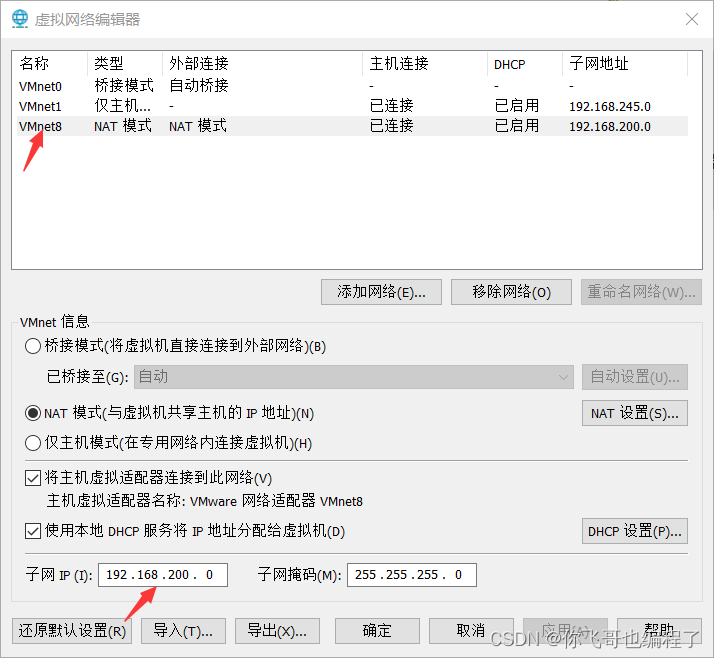Viewport: 714px width, 658px height.
Task: Click the 自动桥接 cell of VMnet0
Action: tap(199, 86)
